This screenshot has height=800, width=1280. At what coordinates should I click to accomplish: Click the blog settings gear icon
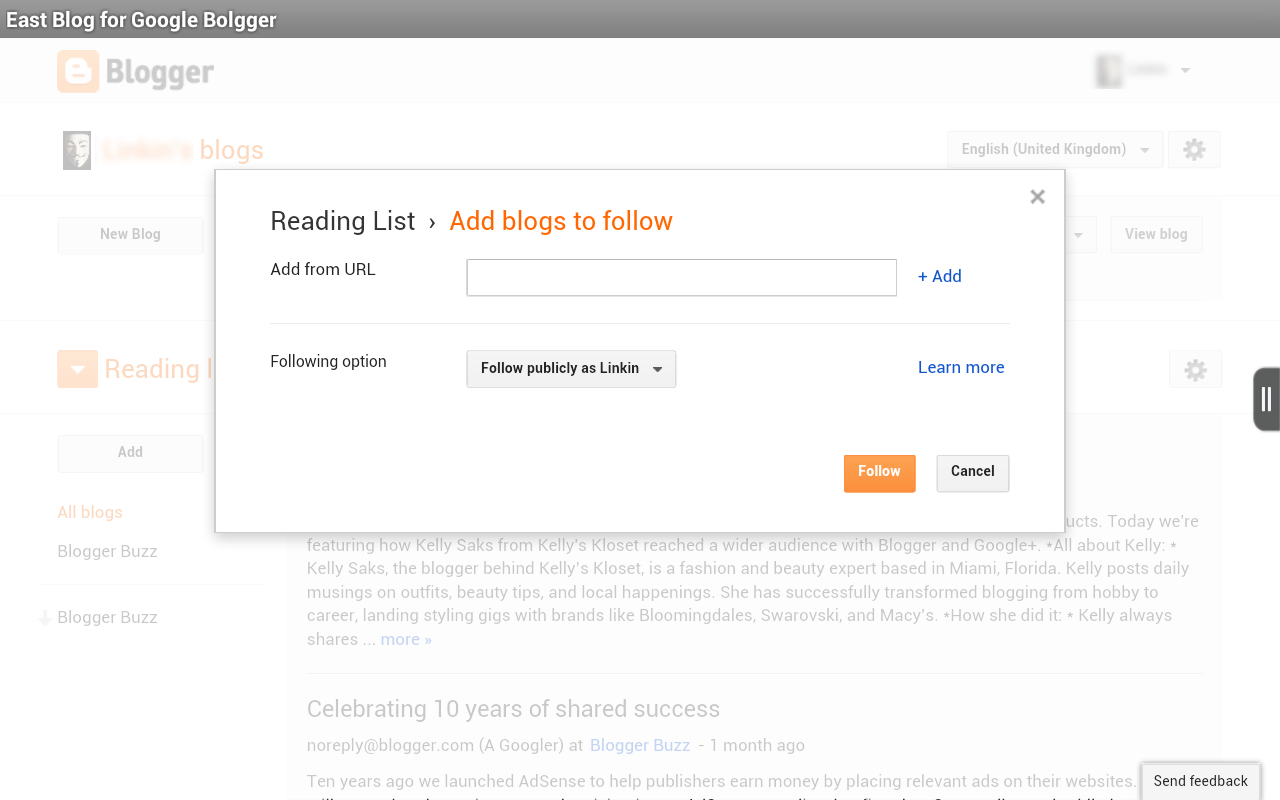coord(1194,150)
